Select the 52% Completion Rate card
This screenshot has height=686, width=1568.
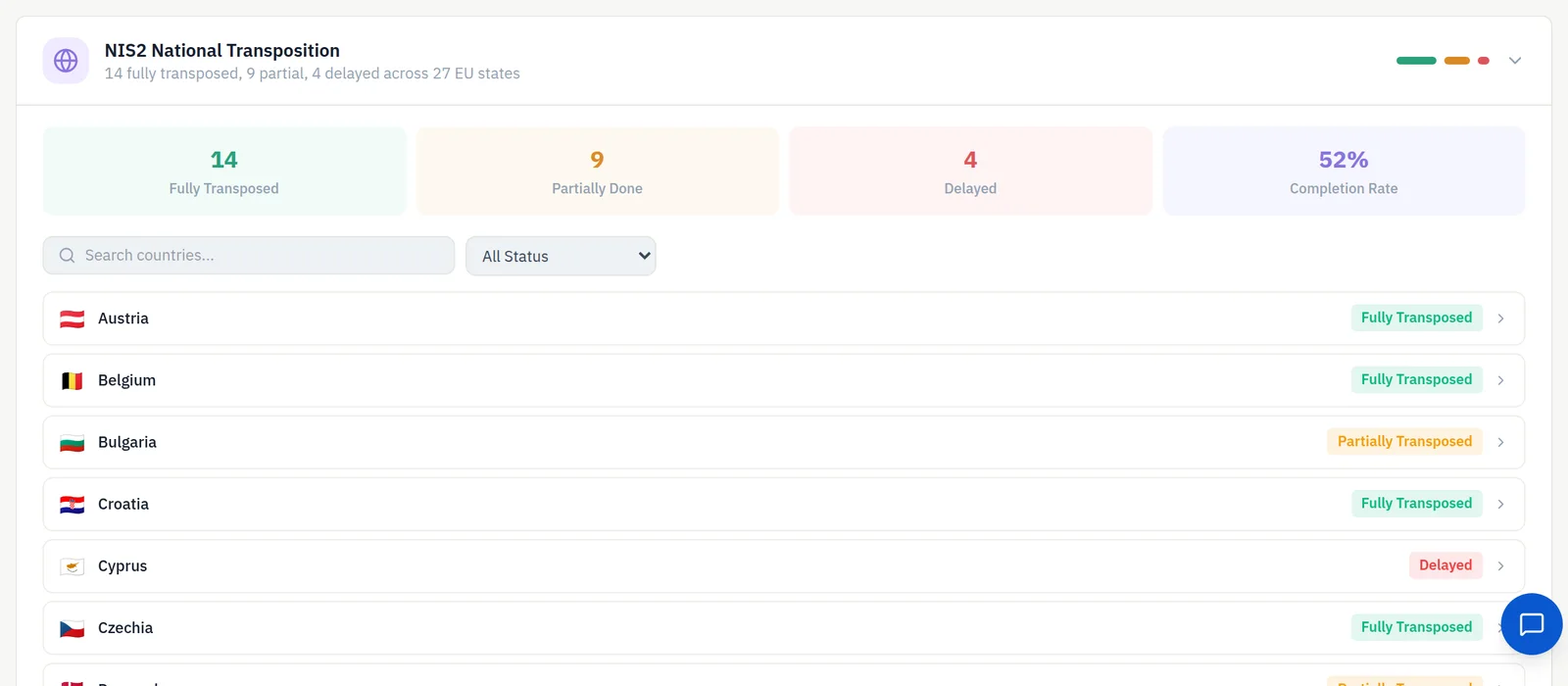click(x=1344, y=171)
